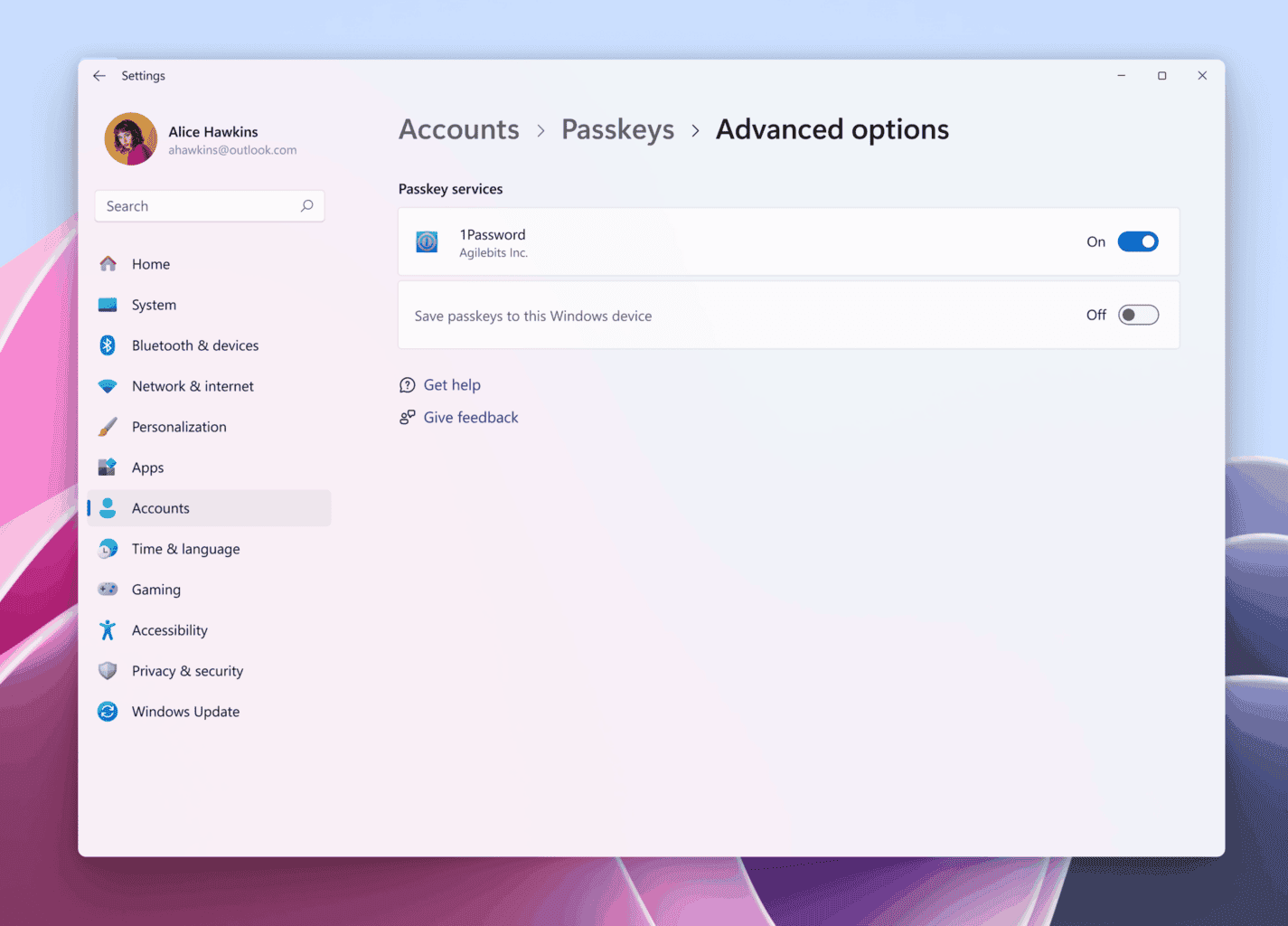Click the Agilebits Inc. publisher text
1288x926 pixels.
point(494,253)
